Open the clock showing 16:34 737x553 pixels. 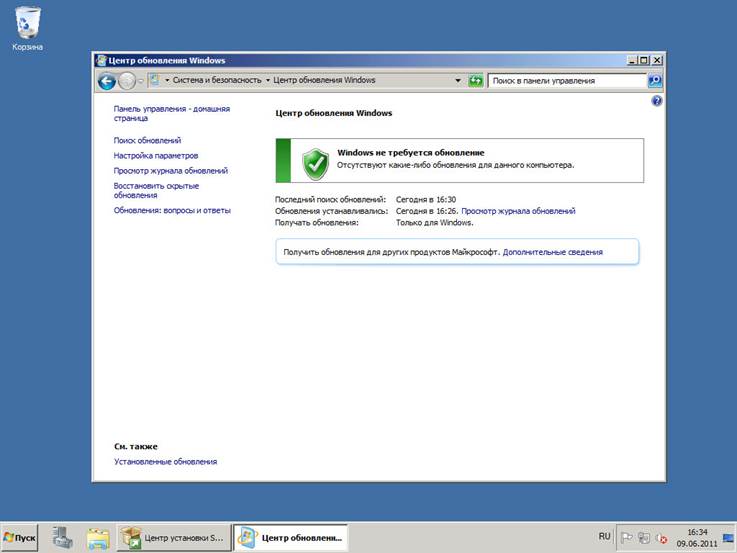point(697,537)
